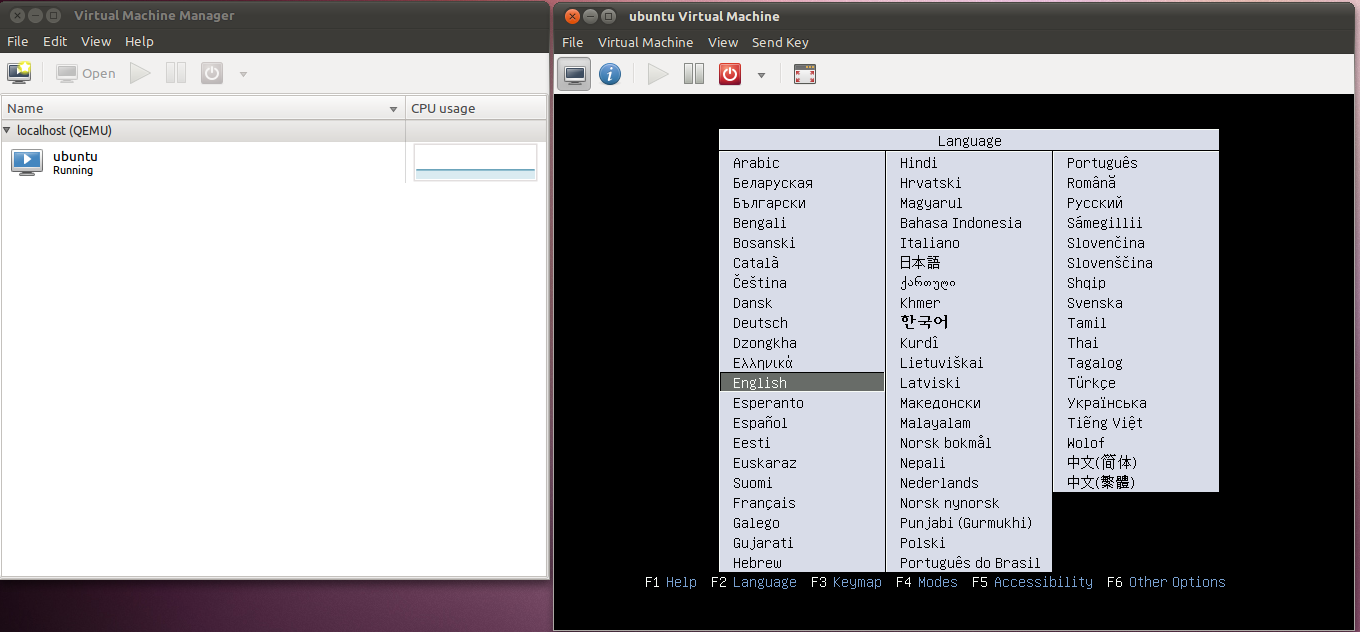Click the ubuntu CPU usage graph
1360x632 pixels.
click(475, 162)
